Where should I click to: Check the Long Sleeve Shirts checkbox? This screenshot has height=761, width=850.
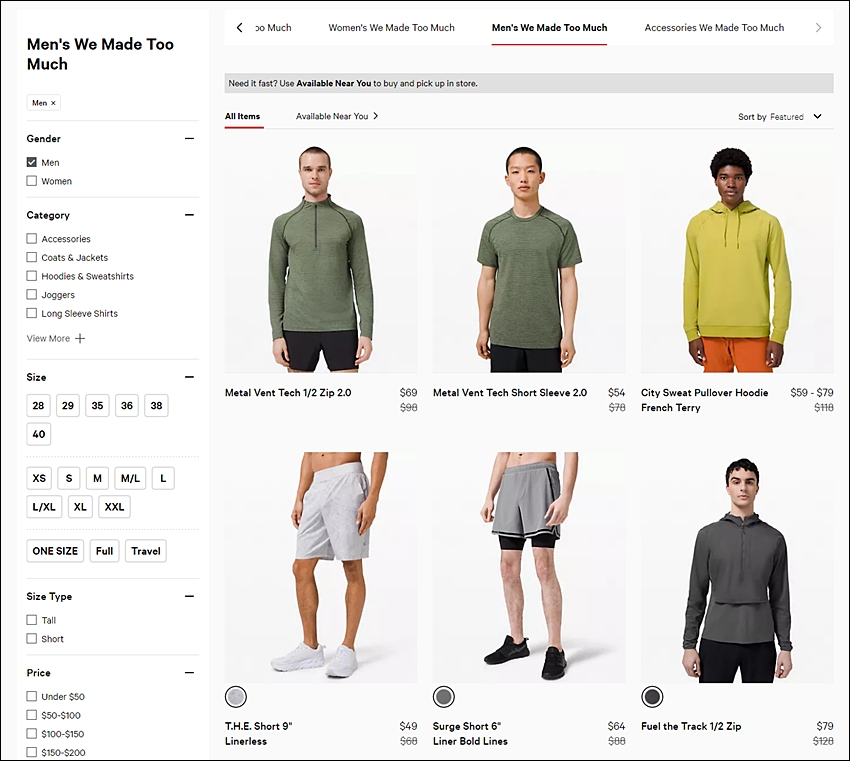click(32, 313)
